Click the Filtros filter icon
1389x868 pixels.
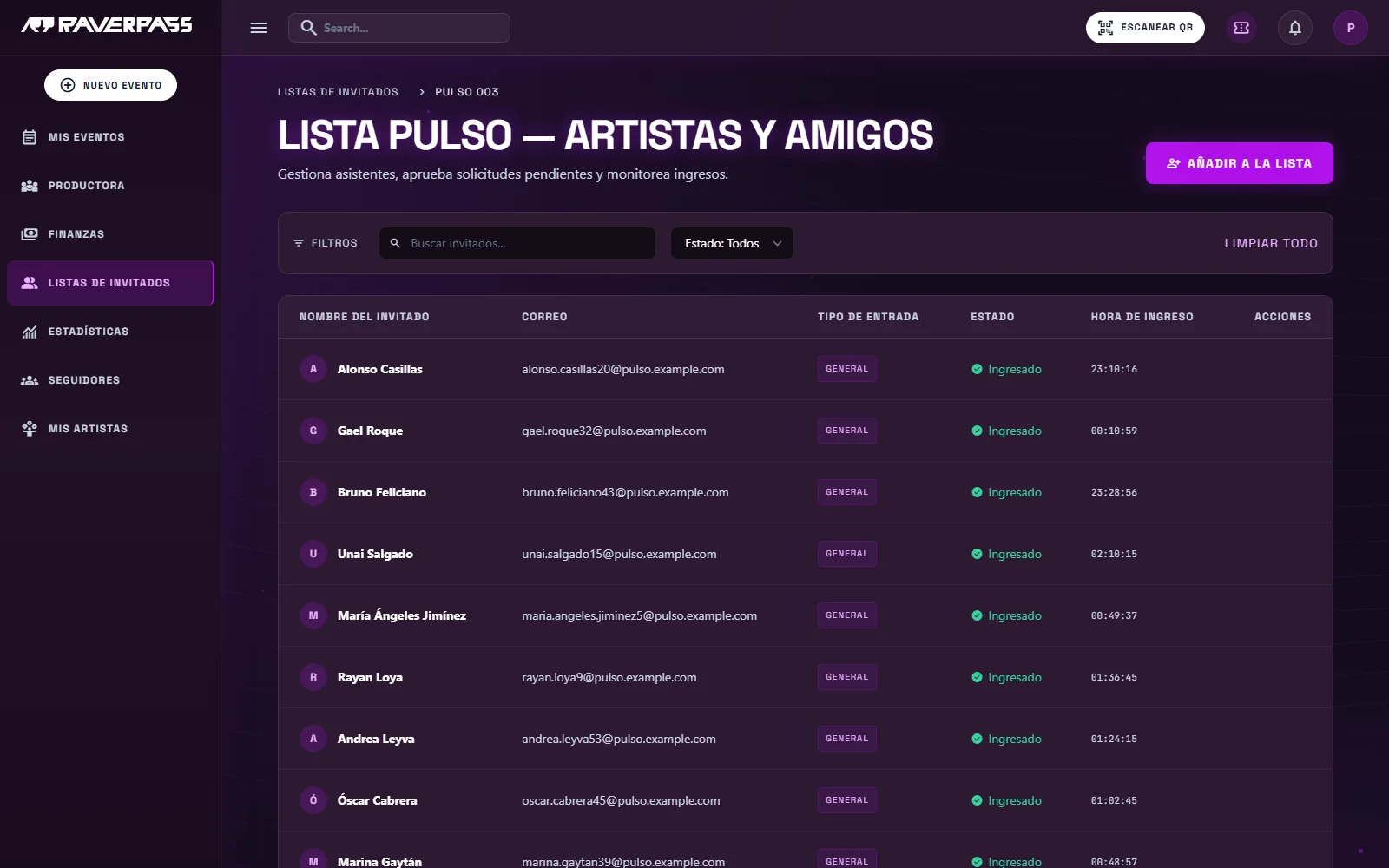299,243
